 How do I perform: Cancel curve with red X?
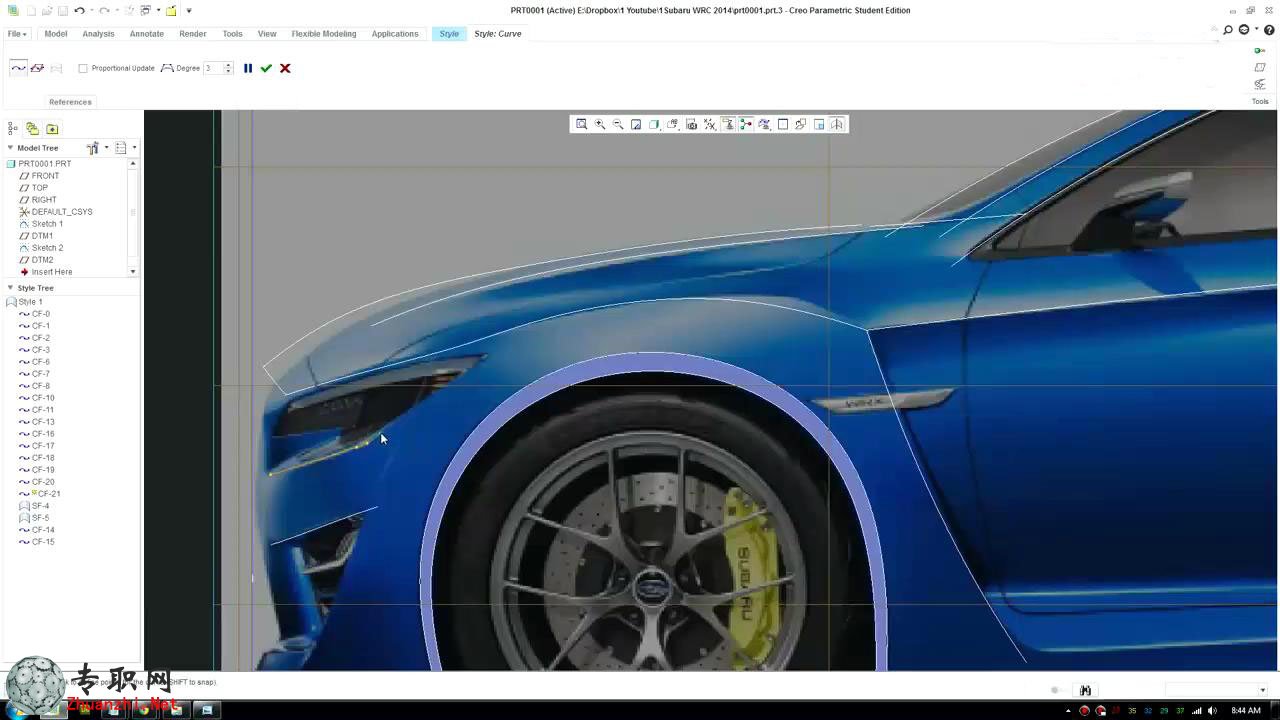click(x=285, y=68)
